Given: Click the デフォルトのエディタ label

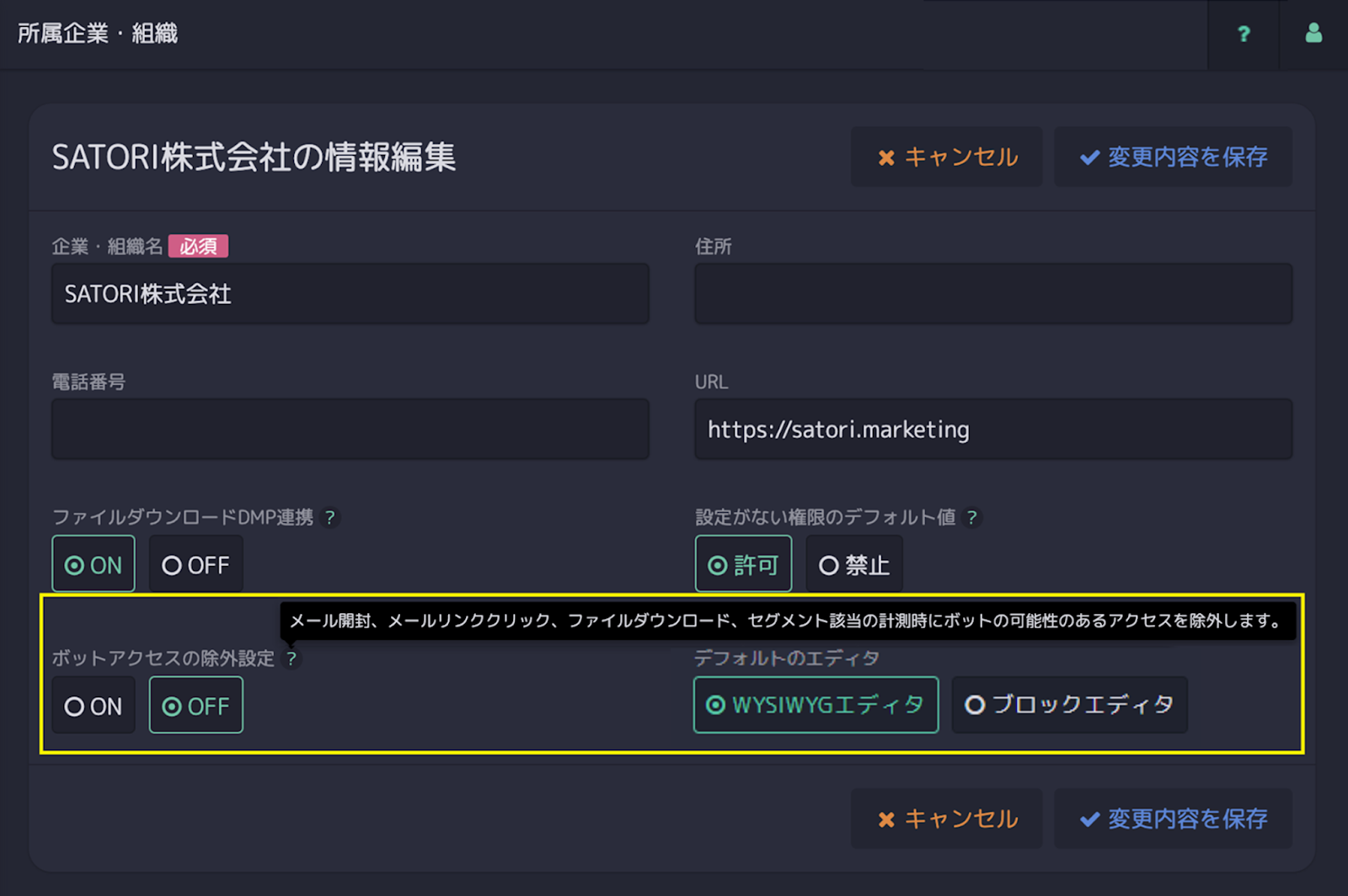Looking at the screenshot, I should [787, 659].
